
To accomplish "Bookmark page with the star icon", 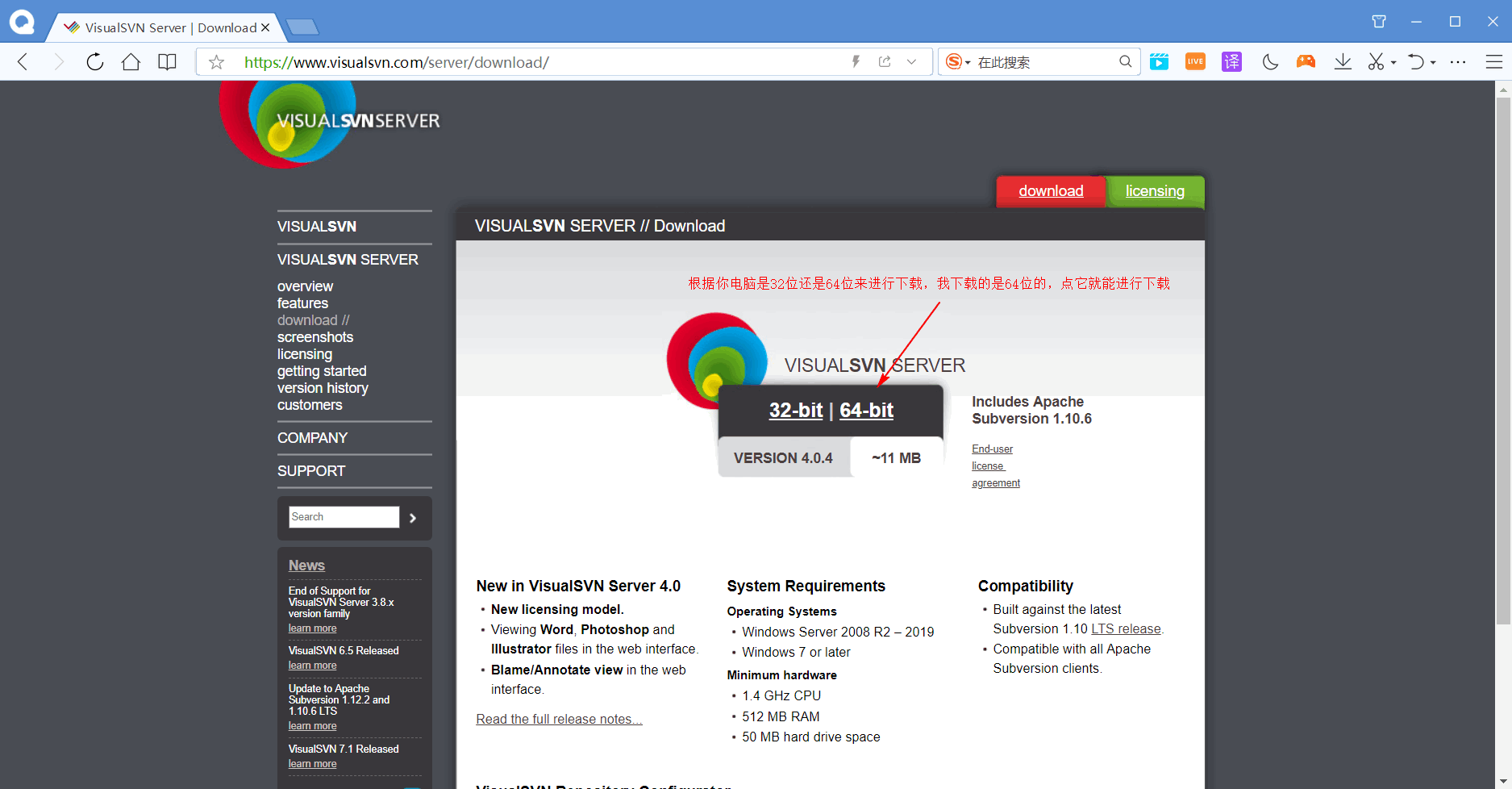I will coord(216,62).
